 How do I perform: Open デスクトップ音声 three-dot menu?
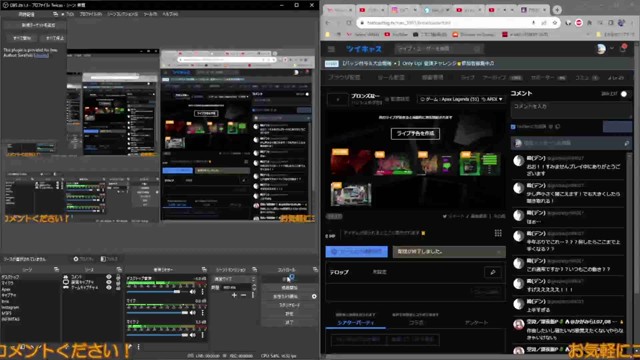[202, 291]
